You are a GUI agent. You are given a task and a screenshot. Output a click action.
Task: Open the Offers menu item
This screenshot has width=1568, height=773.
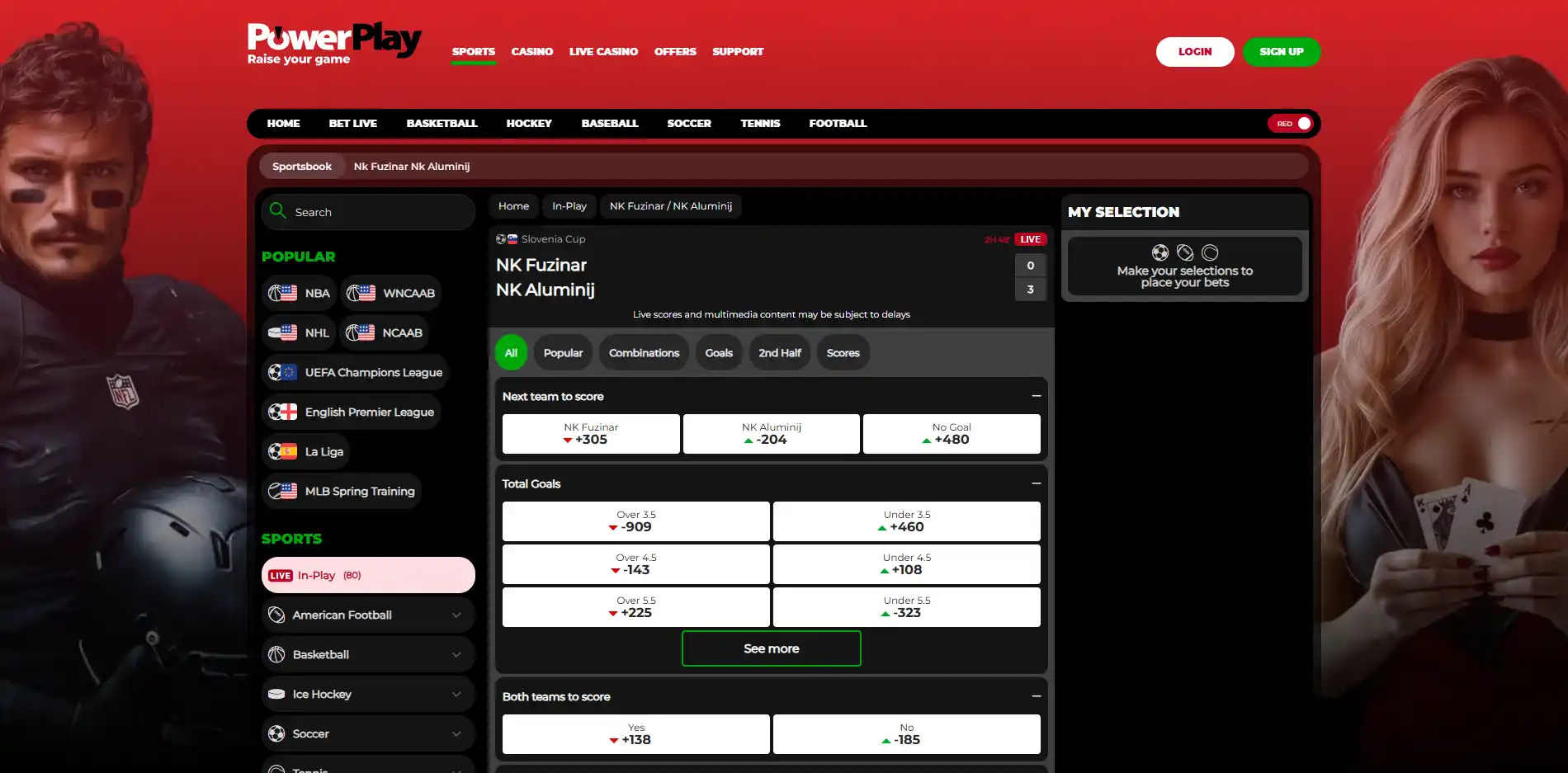pyautogui.click(x=675, y=51)
